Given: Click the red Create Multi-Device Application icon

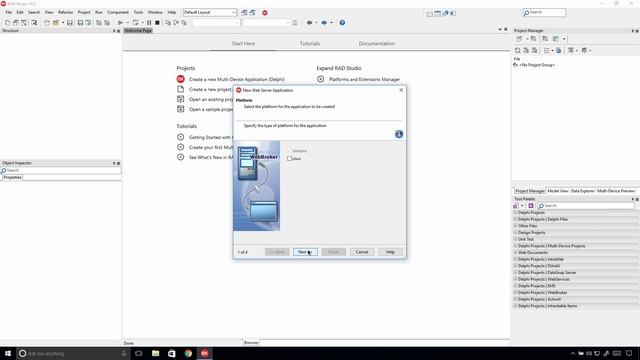Looking at the screenshot, I should (180, 79).
